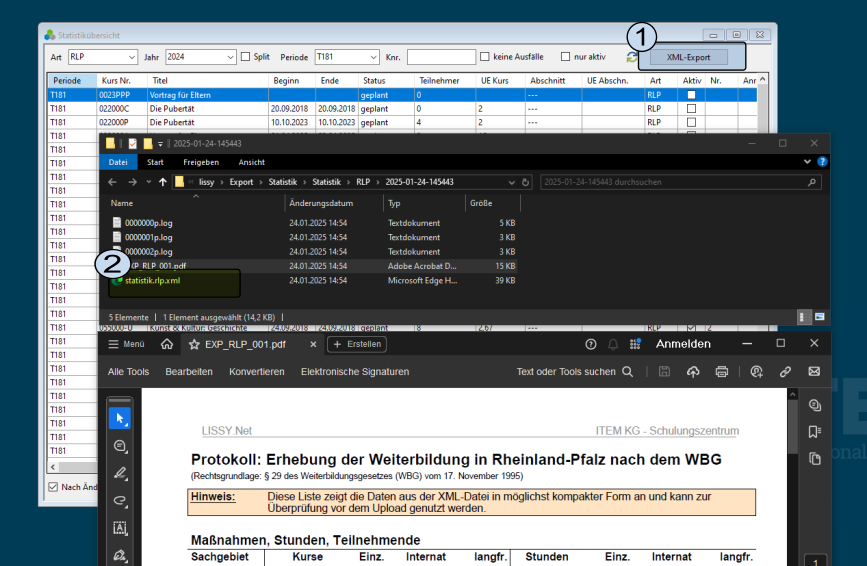Open Acrobat help circle icon
The width and height of the screenshot is (867, 566).
[591, 344]
